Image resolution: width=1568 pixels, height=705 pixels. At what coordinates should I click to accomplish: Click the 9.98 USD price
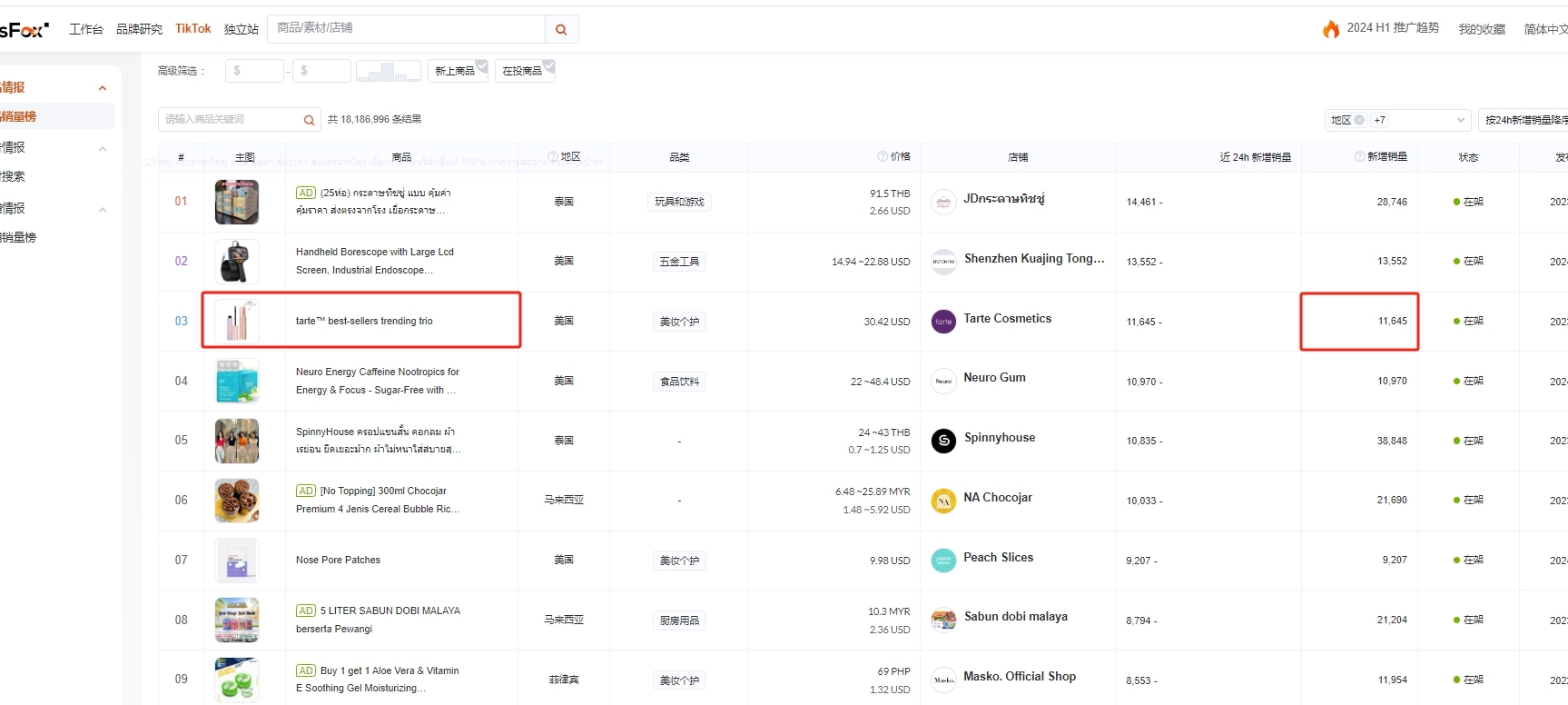coord(890,561)
